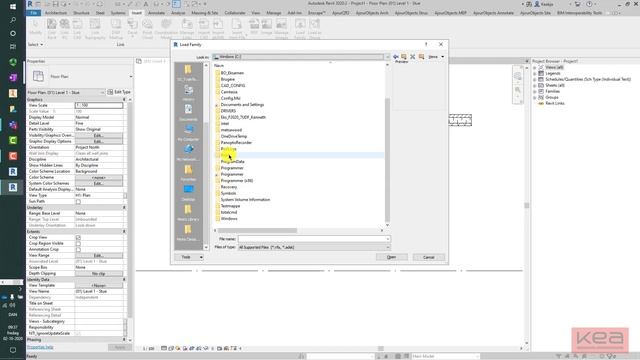Open the Manage ribbon tab
The height and width of the screenshot is (360, 640).
(274, 13)
